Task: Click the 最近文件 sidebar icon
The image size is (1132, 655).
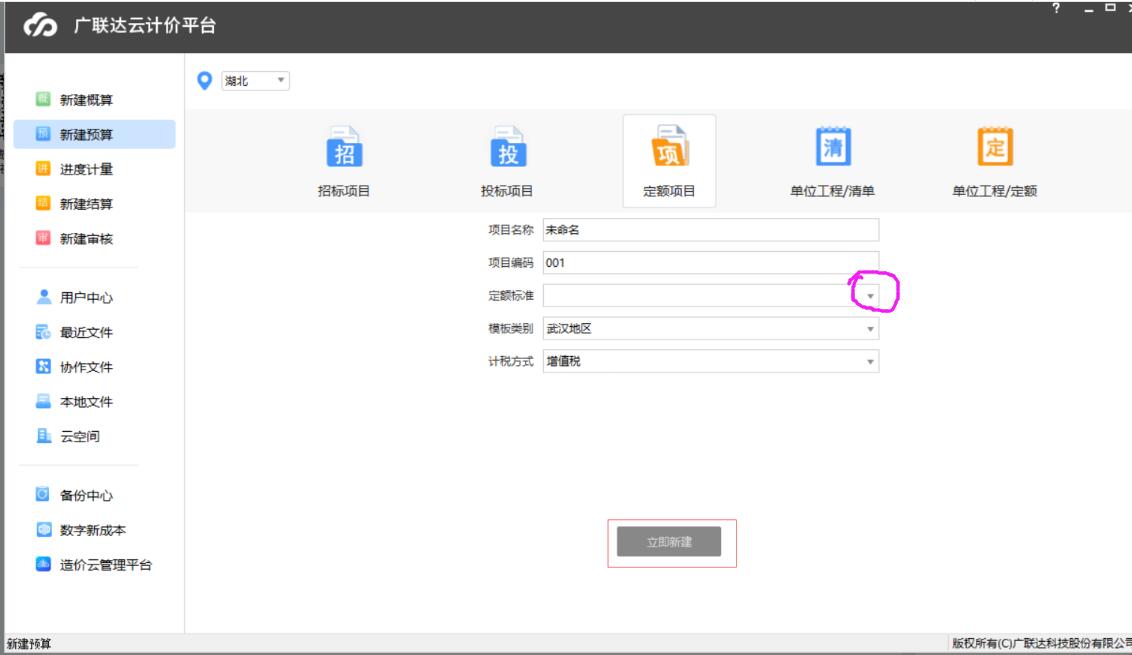Action: 43,331
